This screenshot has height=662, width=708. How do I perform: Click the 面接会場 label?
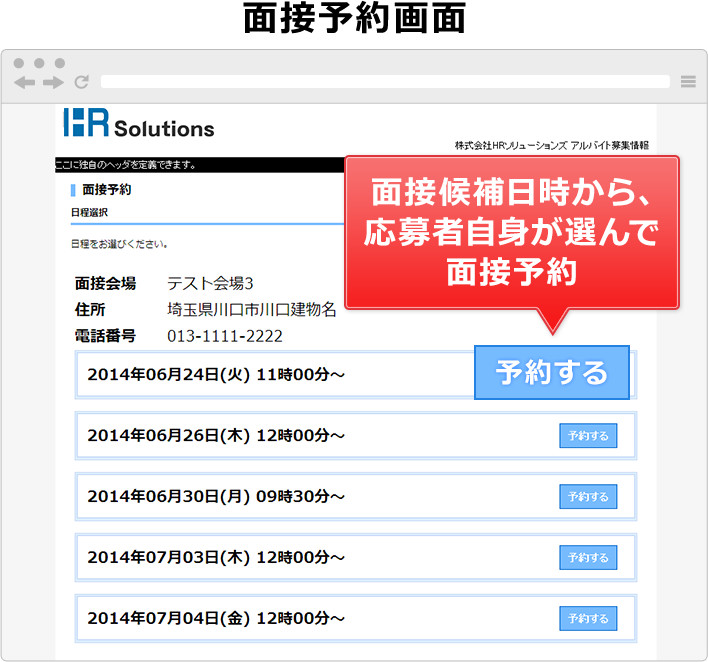click(105, 284)
